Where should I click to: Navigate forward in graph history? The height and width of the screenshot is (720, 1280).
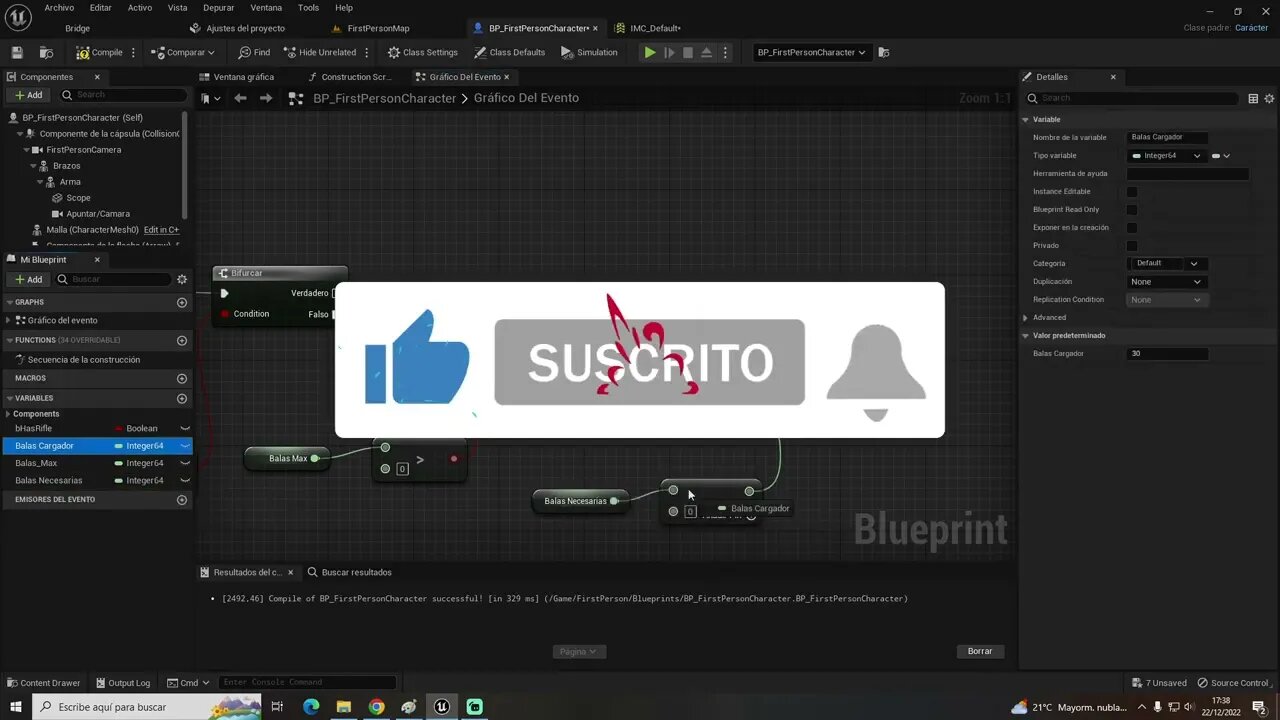tap(265, 98)
